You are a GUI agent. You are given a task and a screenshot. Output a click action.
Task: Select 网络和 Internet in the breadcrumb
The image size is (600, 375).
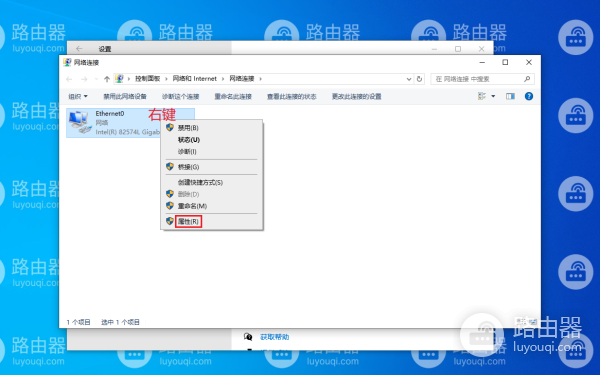point(194,79)
